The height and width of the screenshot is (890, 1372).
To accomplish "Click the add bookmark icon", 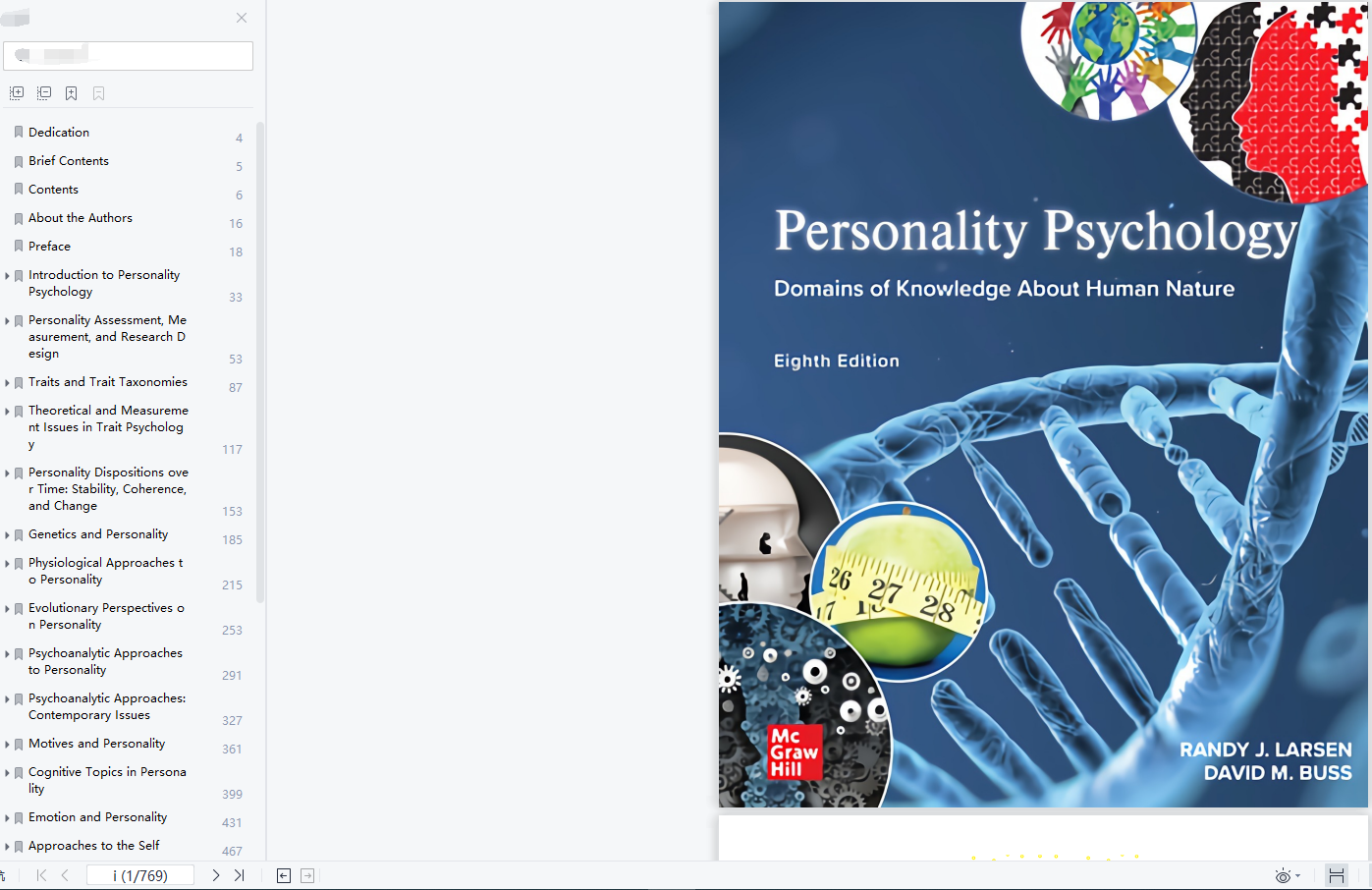I will (x=72, y=93).
